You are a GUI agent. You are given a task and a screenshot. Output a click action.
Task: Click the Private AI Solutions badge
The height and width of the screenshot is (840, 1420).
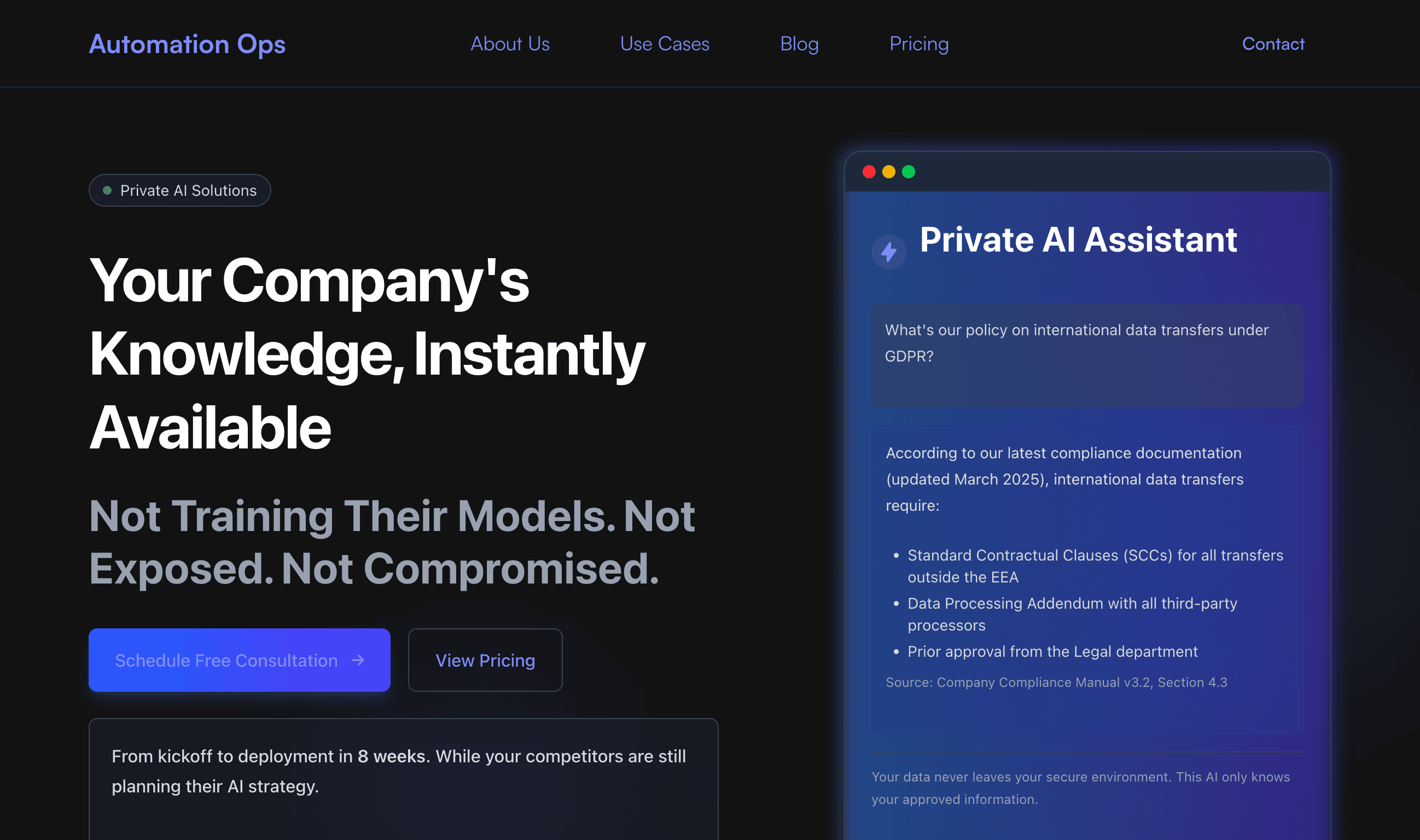click(x=180, y=190)
